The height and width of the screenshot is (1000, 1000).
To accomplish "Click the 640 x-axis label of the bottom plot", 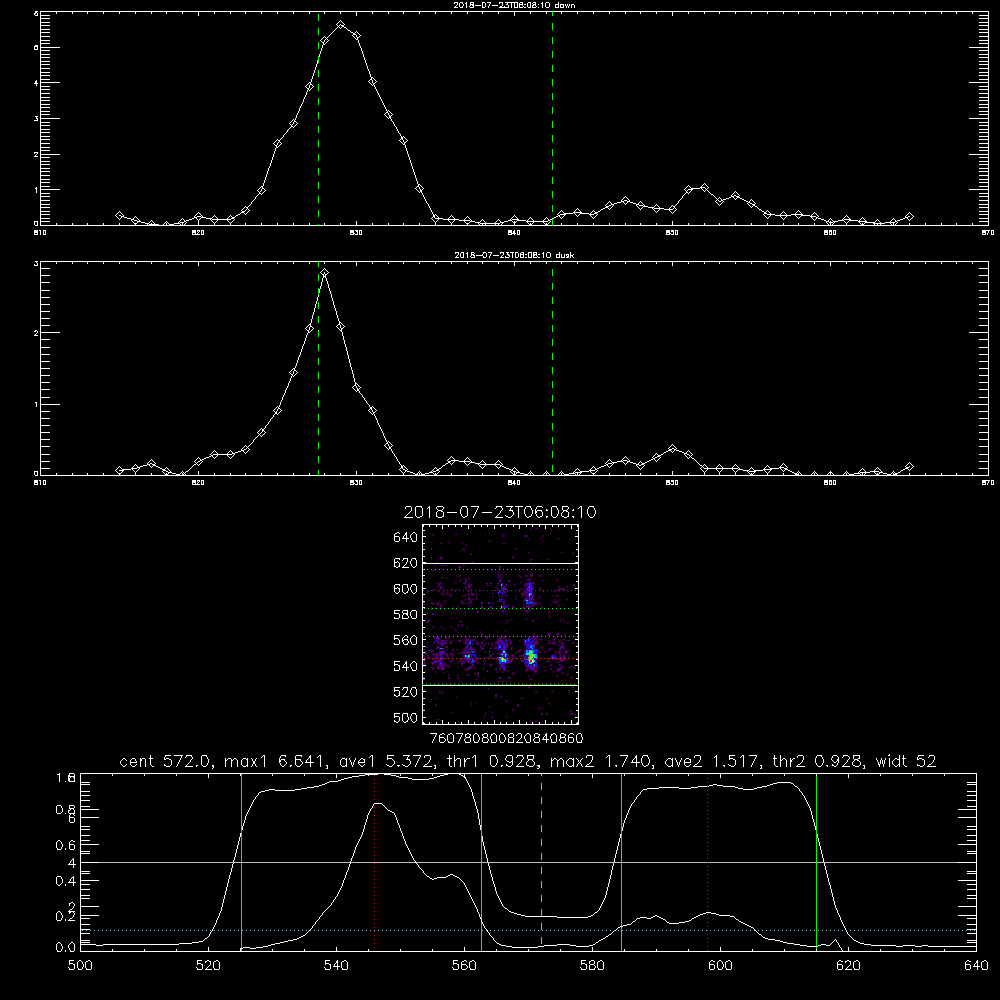I will pos(976,966).
